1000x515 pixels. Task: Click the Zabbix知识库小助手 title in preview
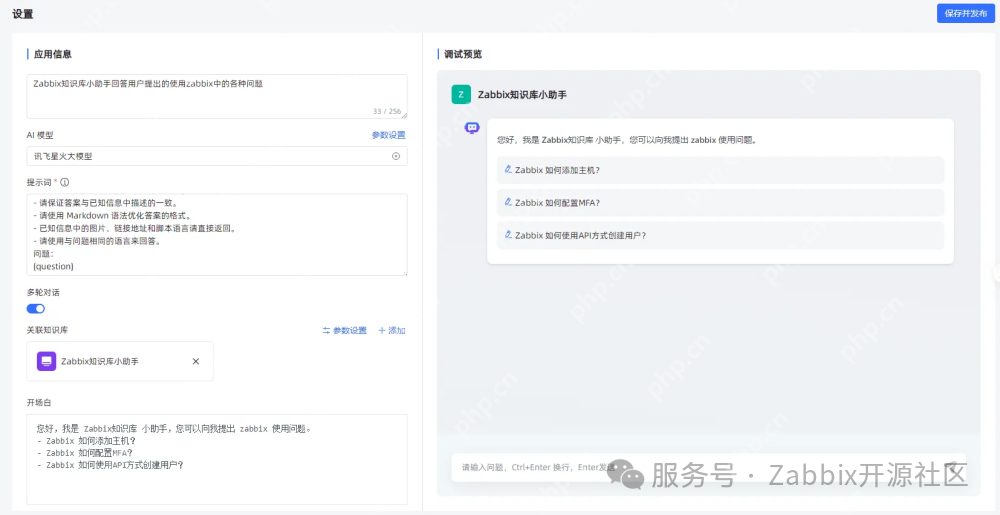[522, 94]
